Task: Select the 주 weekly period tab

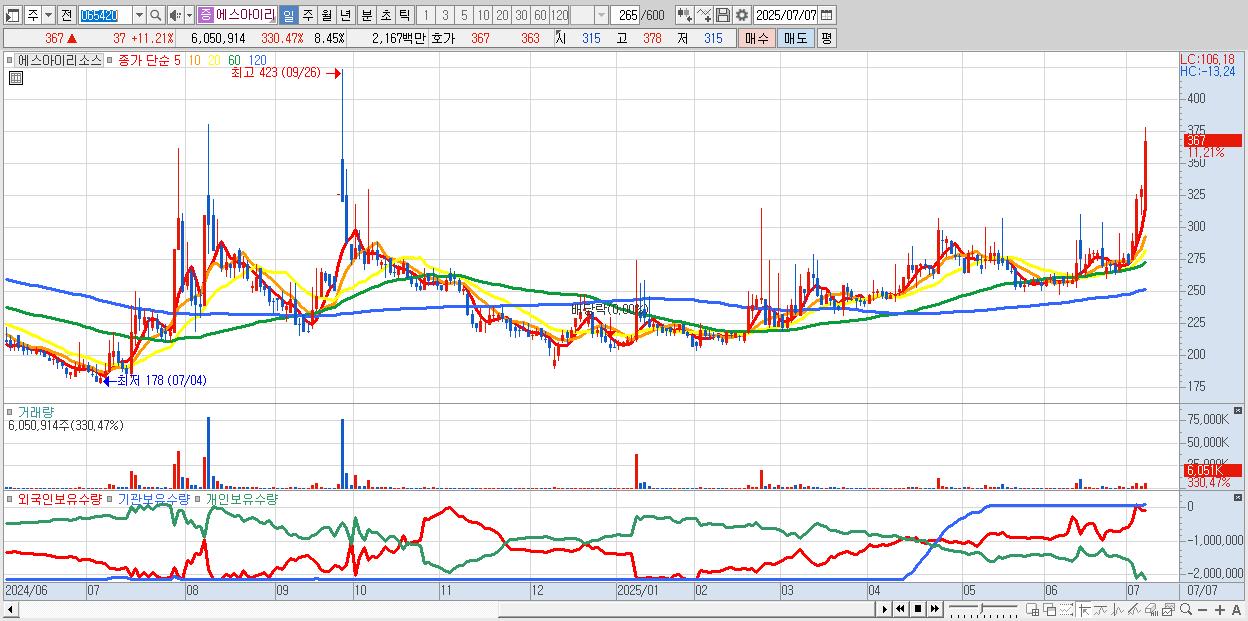Action: (x=307, y=15)
